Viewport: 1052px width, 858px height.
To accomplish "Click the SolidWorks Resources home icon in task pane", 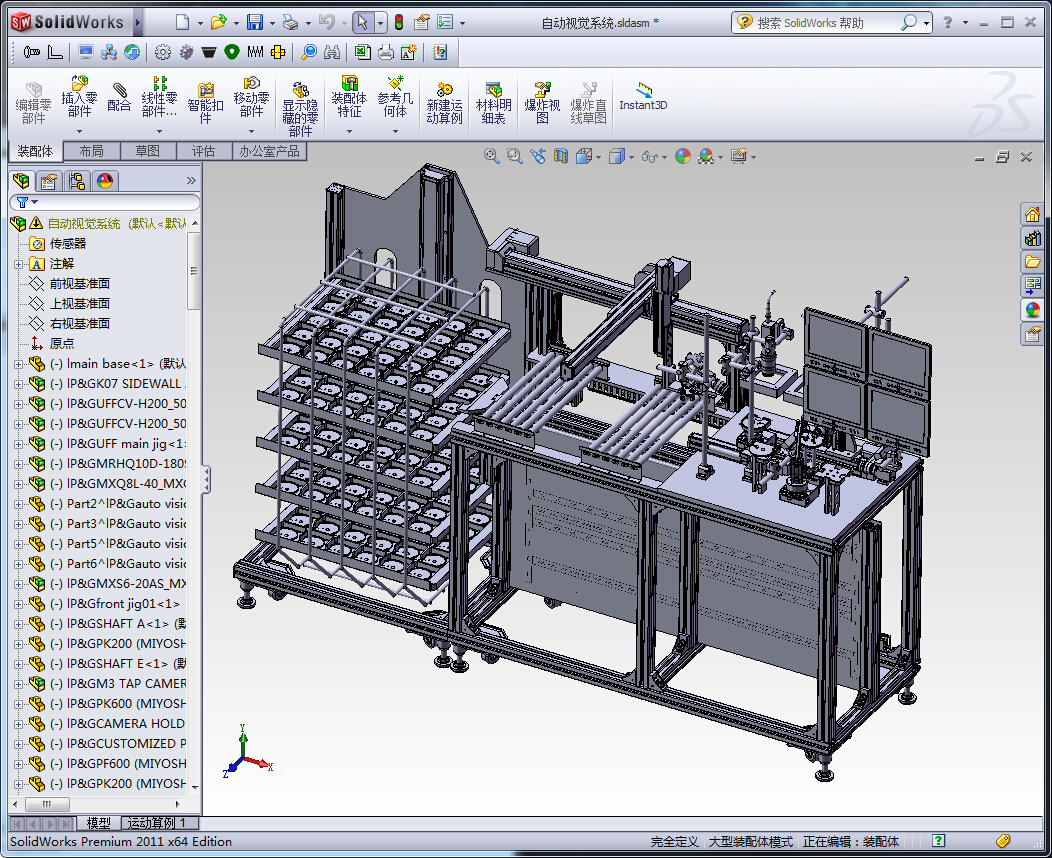I will coord(1033,215).
